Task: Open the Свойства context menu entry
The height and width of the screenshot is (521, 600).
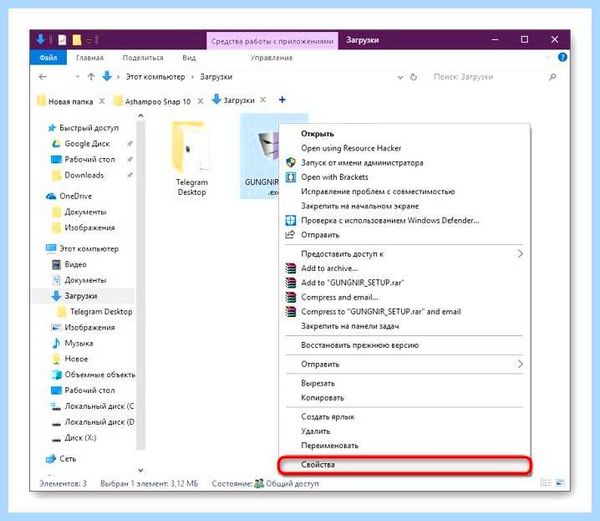Action: pyautogui.click(x=404, y=464)
